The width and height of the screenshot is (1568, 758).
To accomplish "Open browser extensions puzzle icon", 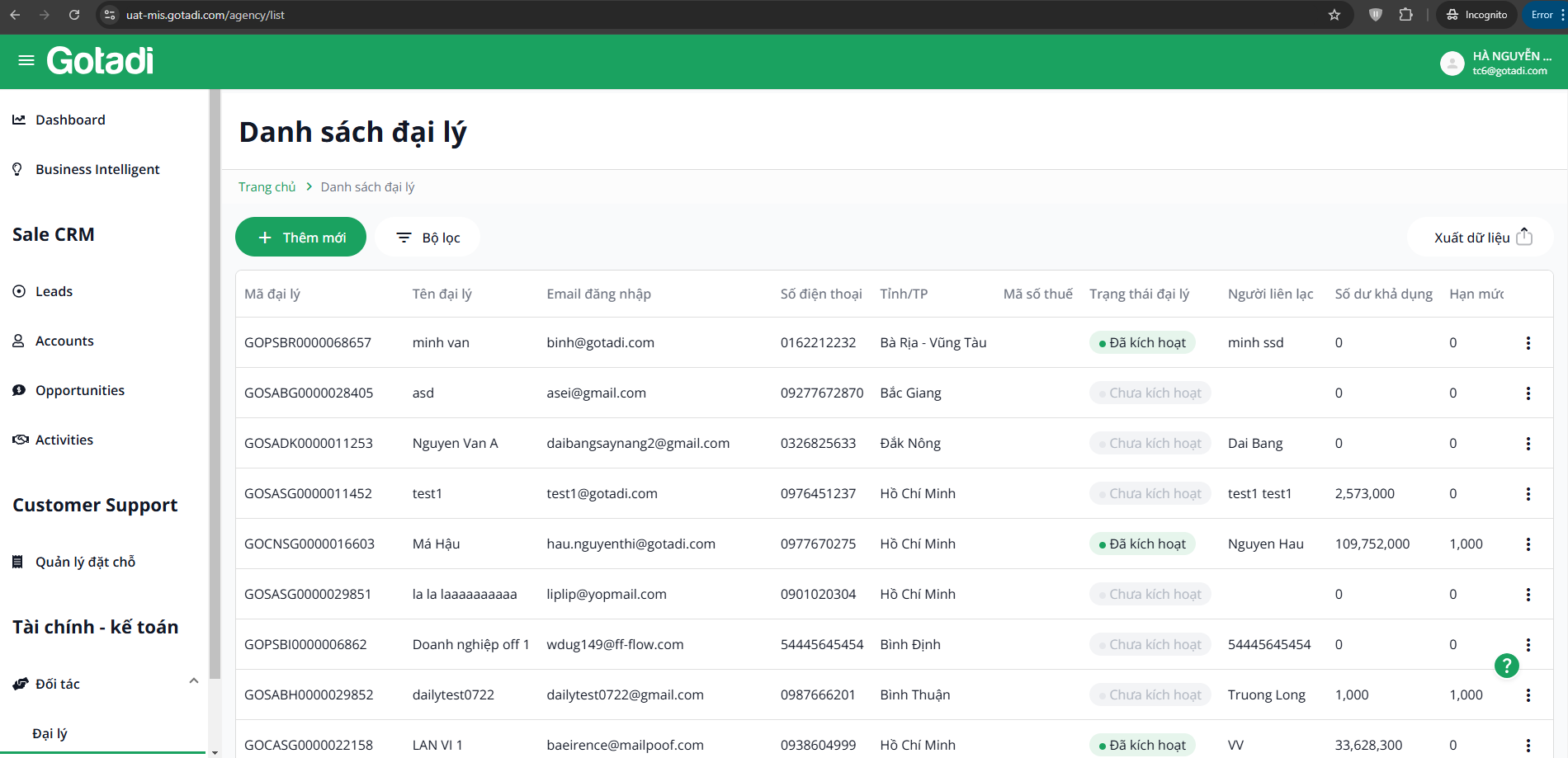I will [x=1405, y=15].
